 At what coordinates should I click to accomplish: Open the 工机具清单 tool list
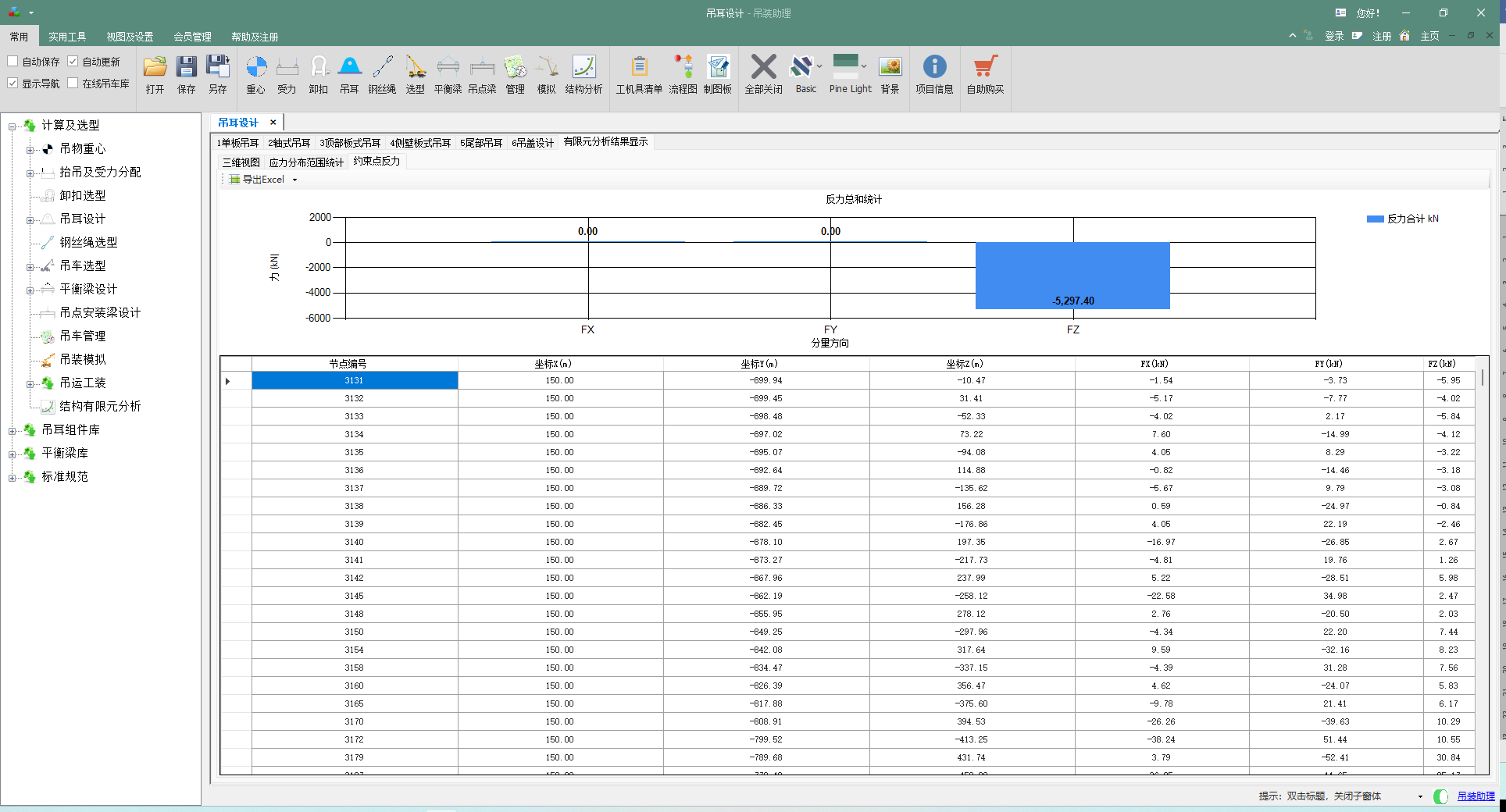pyautogui.click(x=639, y=75)
